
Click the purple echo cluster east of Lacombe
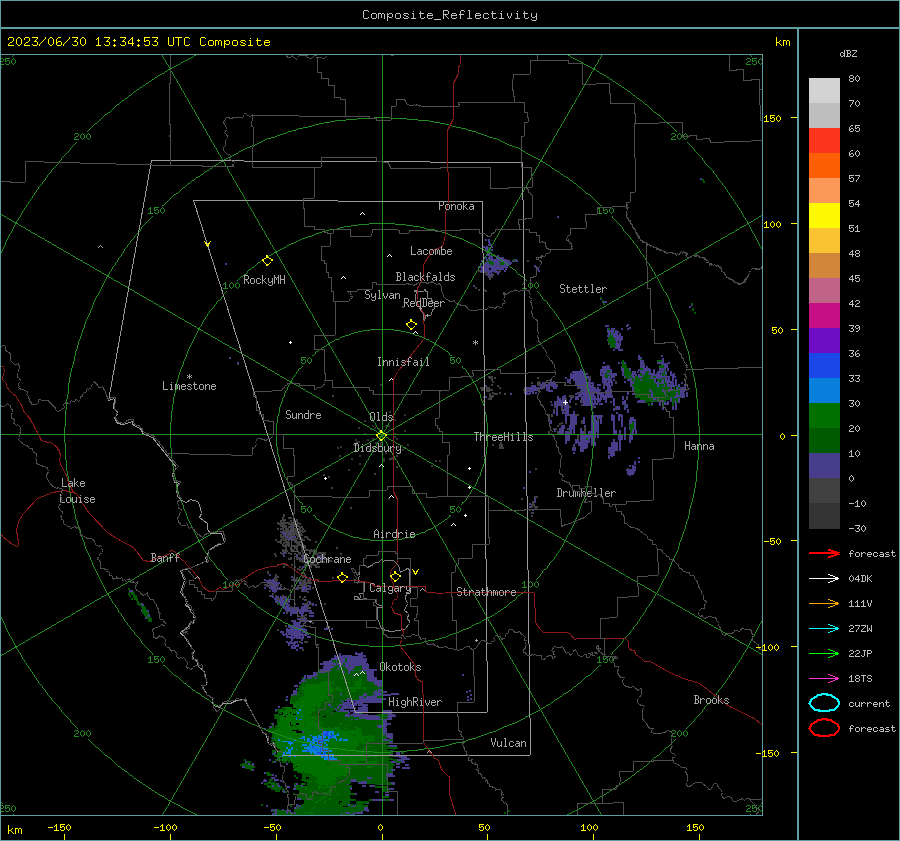[494, 265]
